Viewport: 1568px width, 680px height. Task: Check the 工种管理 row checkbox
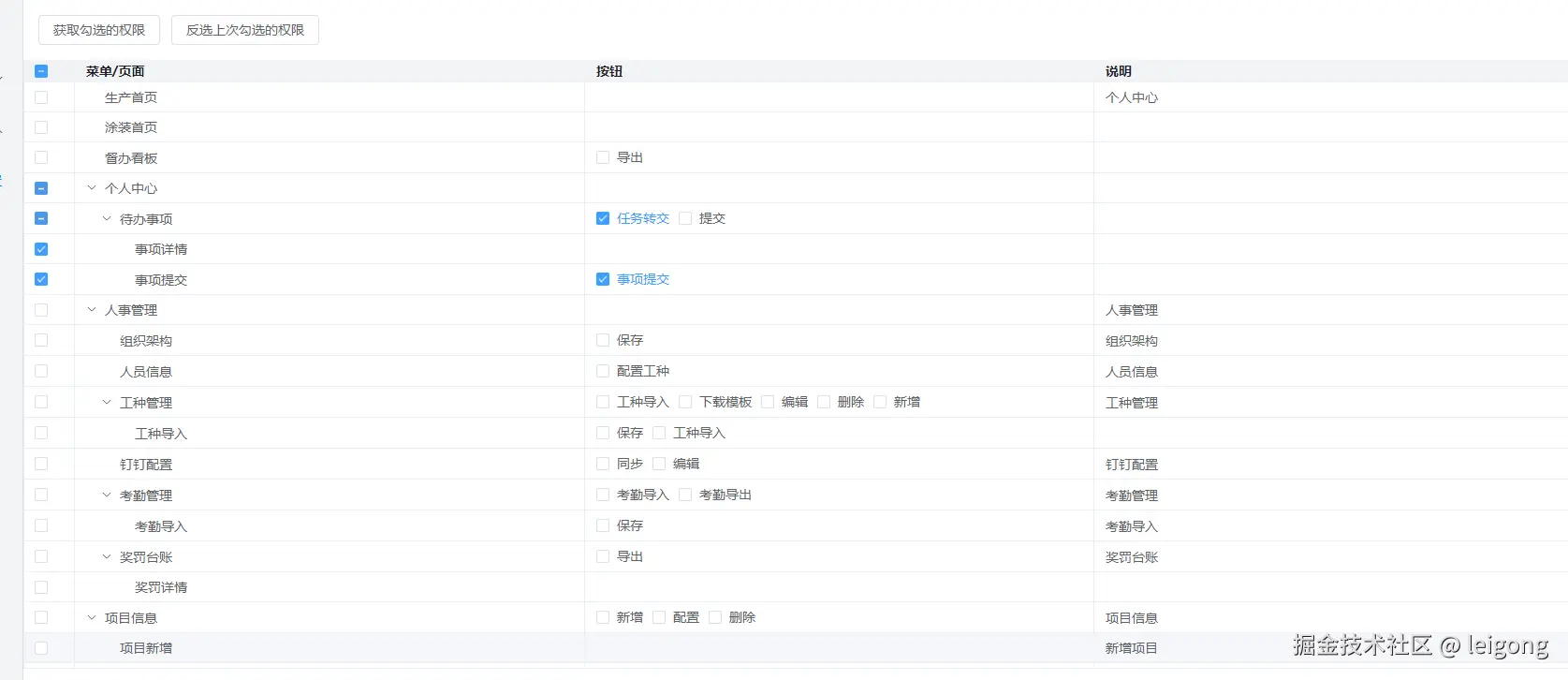pyautogui.click(x=41, y=402)
